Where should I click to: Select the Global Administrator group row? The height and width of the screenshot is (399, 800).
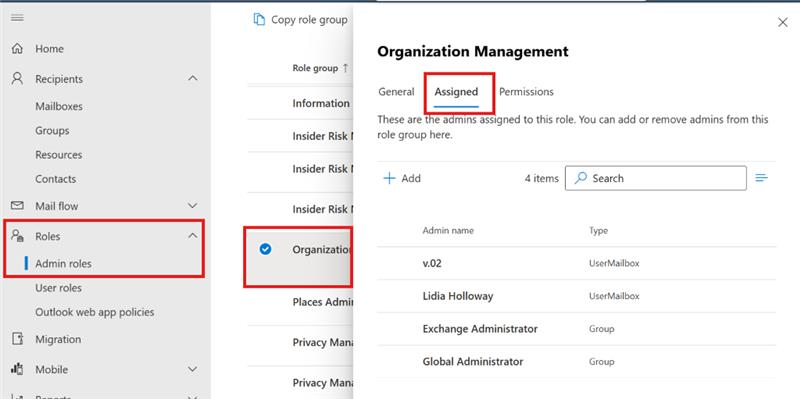point(577,361)
